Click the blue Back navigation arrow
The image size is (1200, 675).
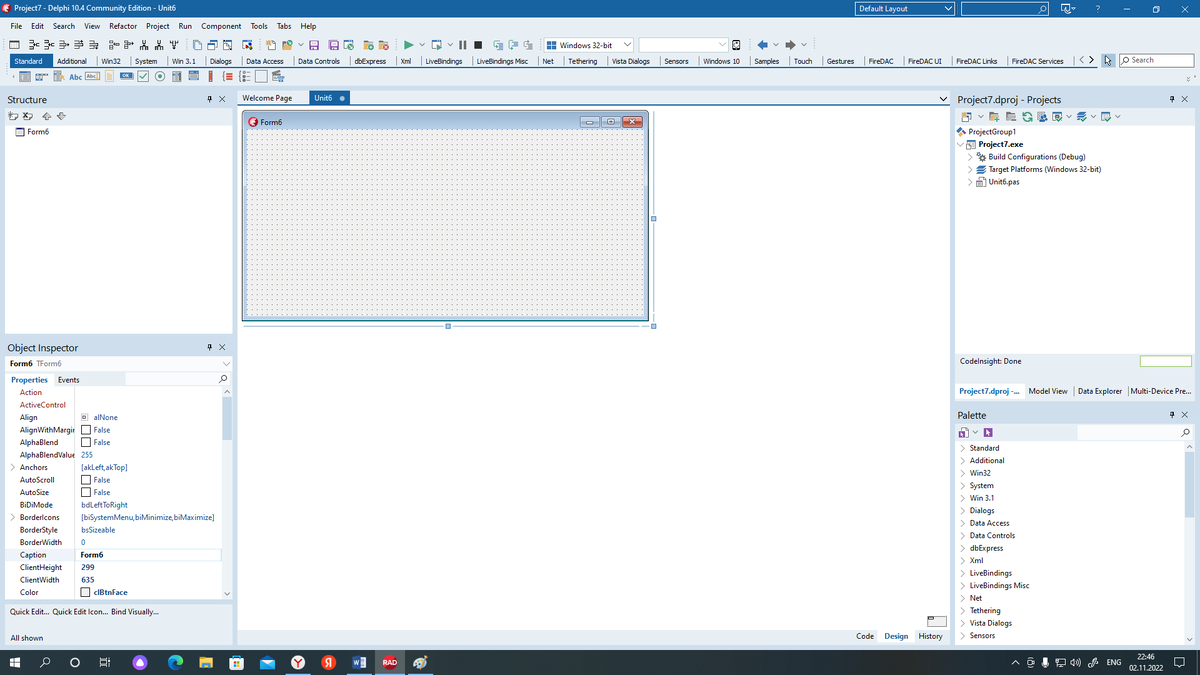[762, 45]
